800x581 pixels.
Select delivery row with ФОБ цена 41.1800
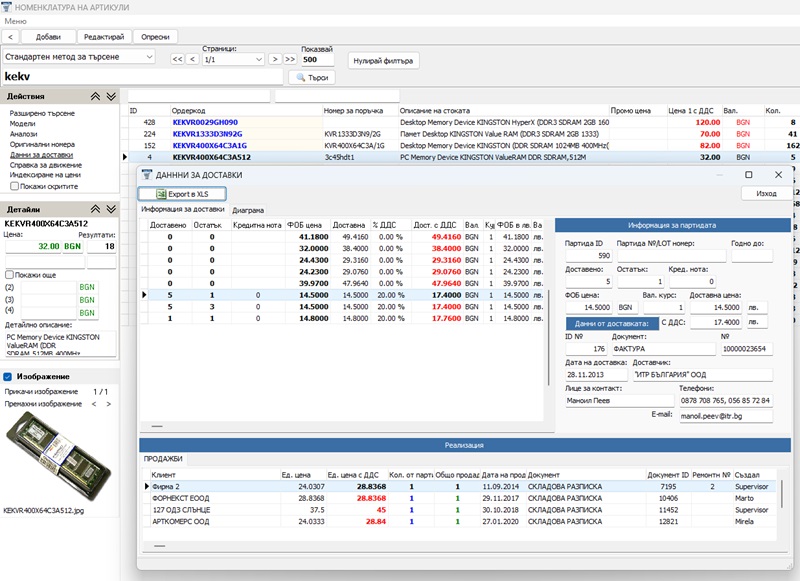[x=342, y=237]
